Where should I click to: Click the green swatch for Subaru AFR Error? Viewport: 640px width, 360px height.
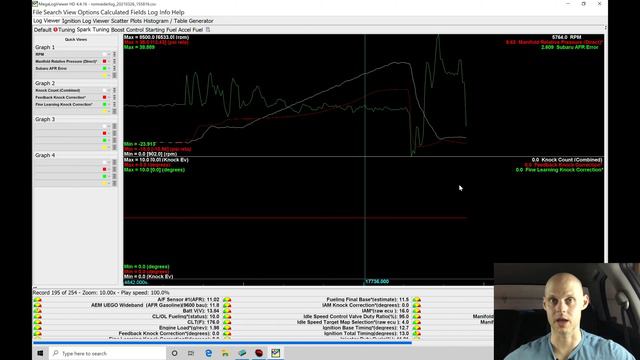point(104,68)
